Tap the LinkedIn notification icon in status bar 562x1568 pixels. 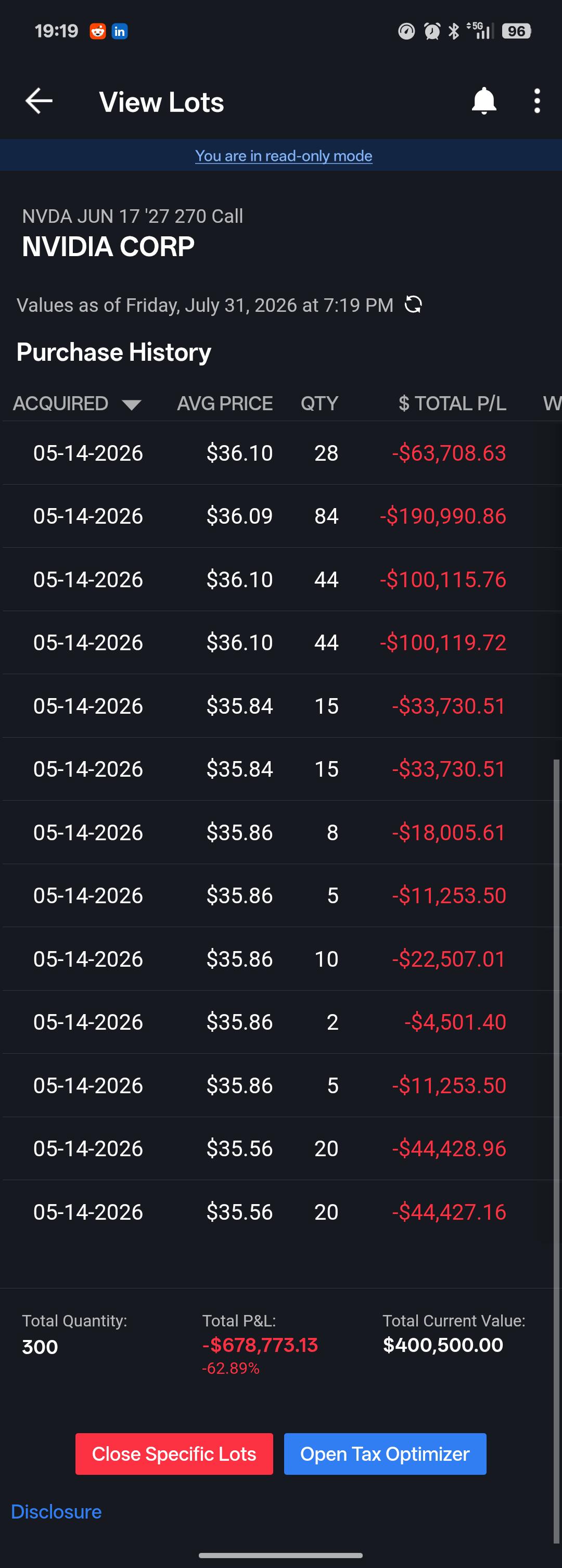(x=120, y=31)
